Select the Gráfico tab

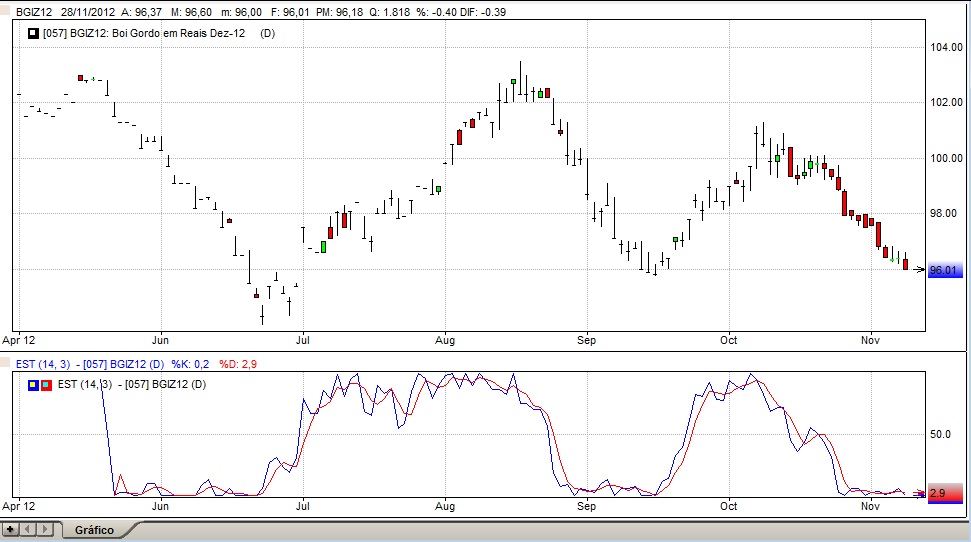point(94,530)
